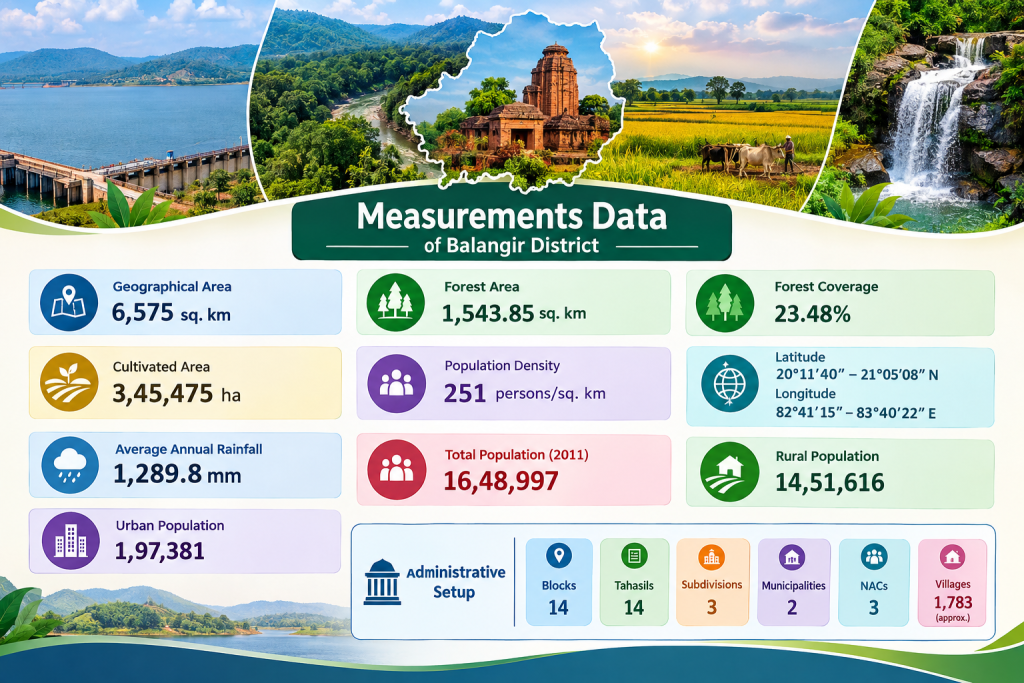
Task: Click the number 14 under Blocks
Action: pyautogui.click(x=558, y=608)
